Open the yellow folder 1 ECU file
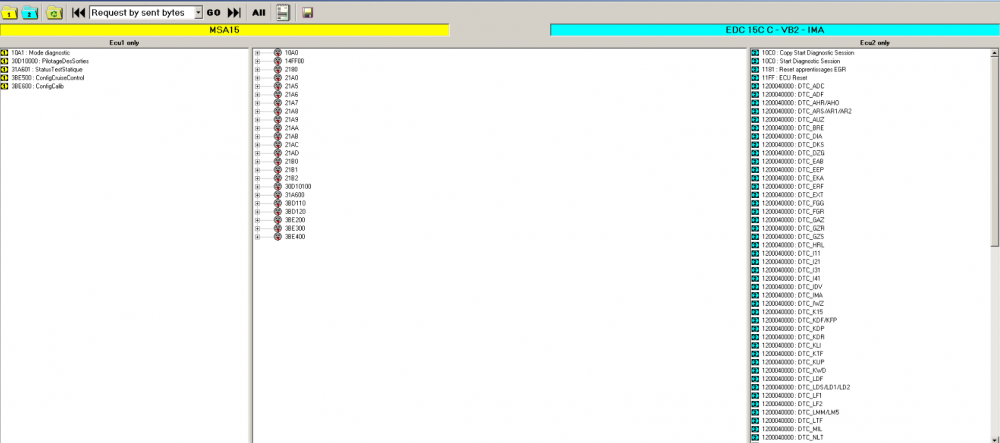The width and height of the screenshot is (1000, 443). point(10,13)
